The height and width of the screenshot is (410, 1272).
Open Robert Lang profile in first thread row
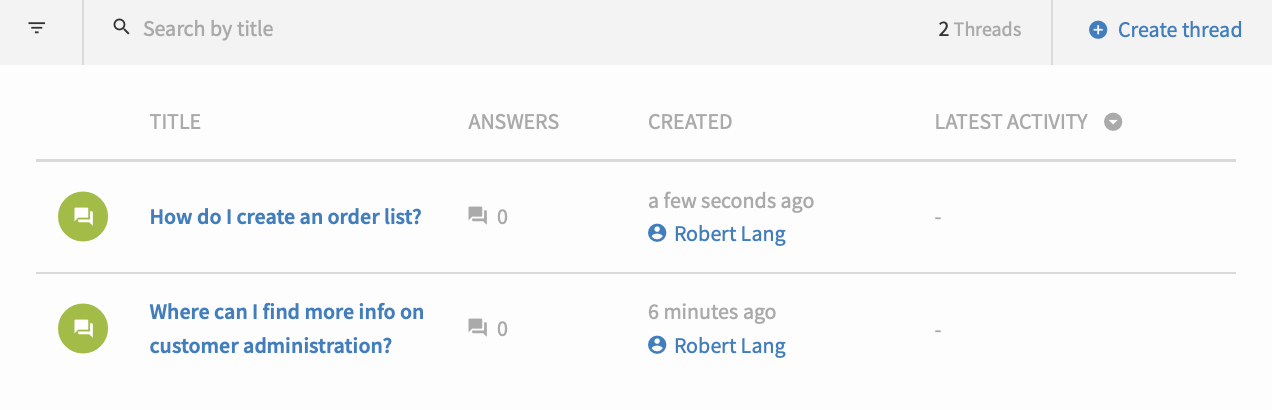click(730, 234)
